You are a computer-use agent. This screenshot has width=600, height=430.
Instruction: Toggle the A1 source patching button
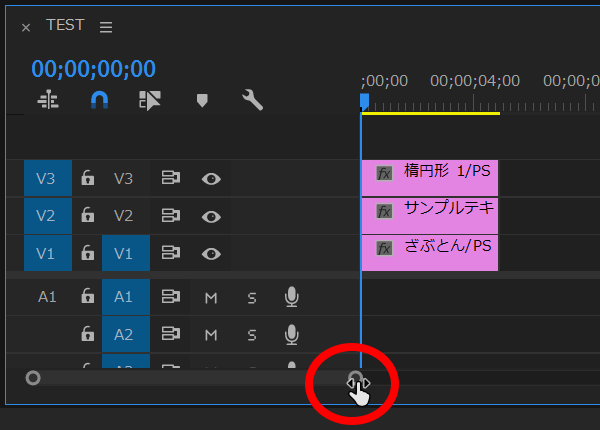(48, 297)
